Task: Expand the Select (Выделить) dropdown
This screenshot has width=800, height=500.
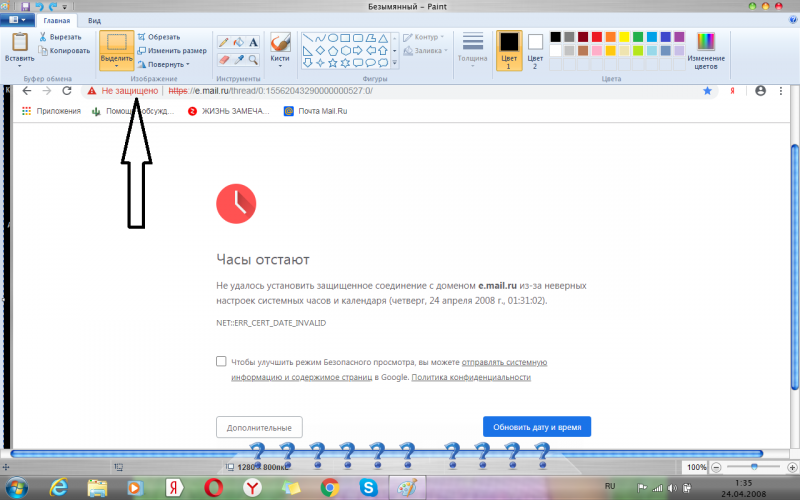Action: [116, 63]
